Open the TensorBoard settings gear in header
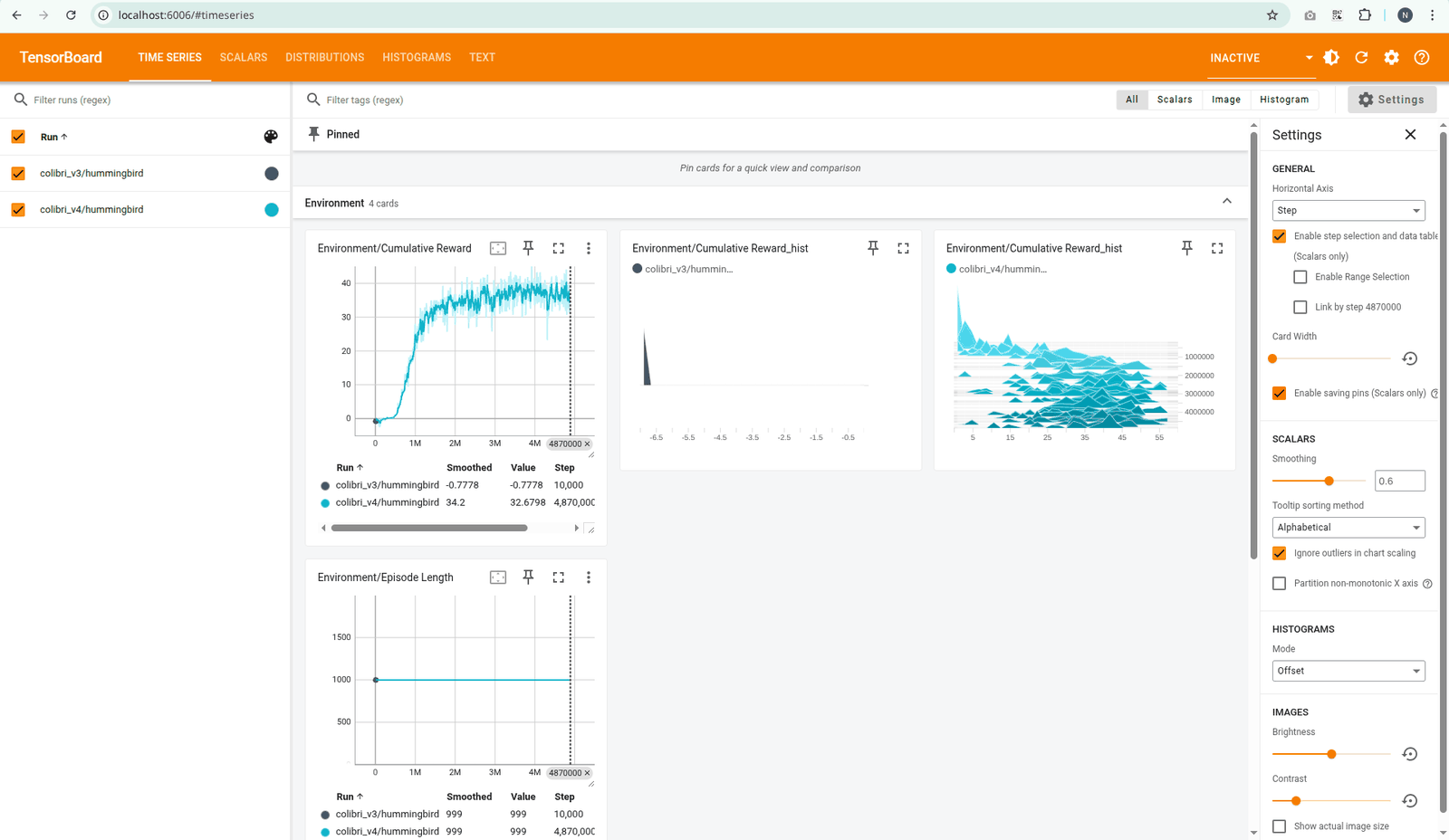Screen dimensions: 1449x840 [x=1391, y=57]
